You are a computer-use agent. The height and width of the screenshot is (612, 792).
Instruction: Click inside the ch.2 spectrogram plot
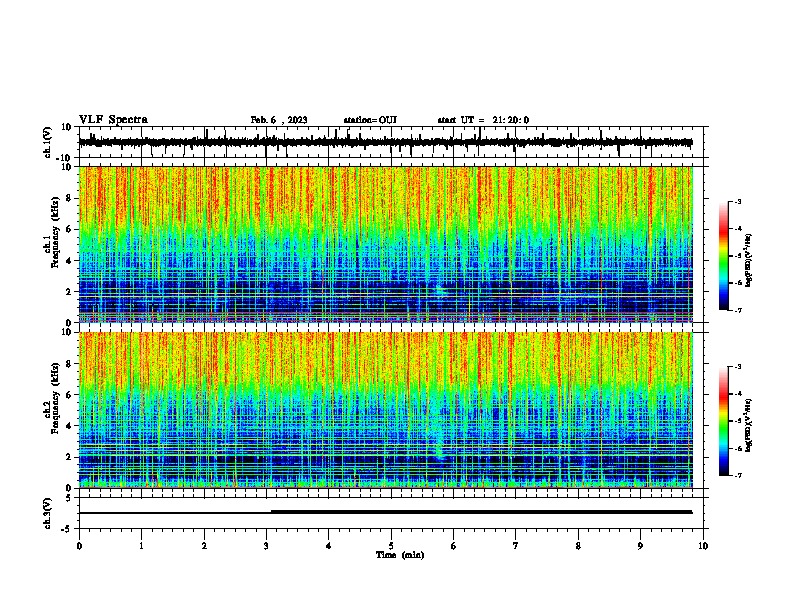(x=386, y=410)
